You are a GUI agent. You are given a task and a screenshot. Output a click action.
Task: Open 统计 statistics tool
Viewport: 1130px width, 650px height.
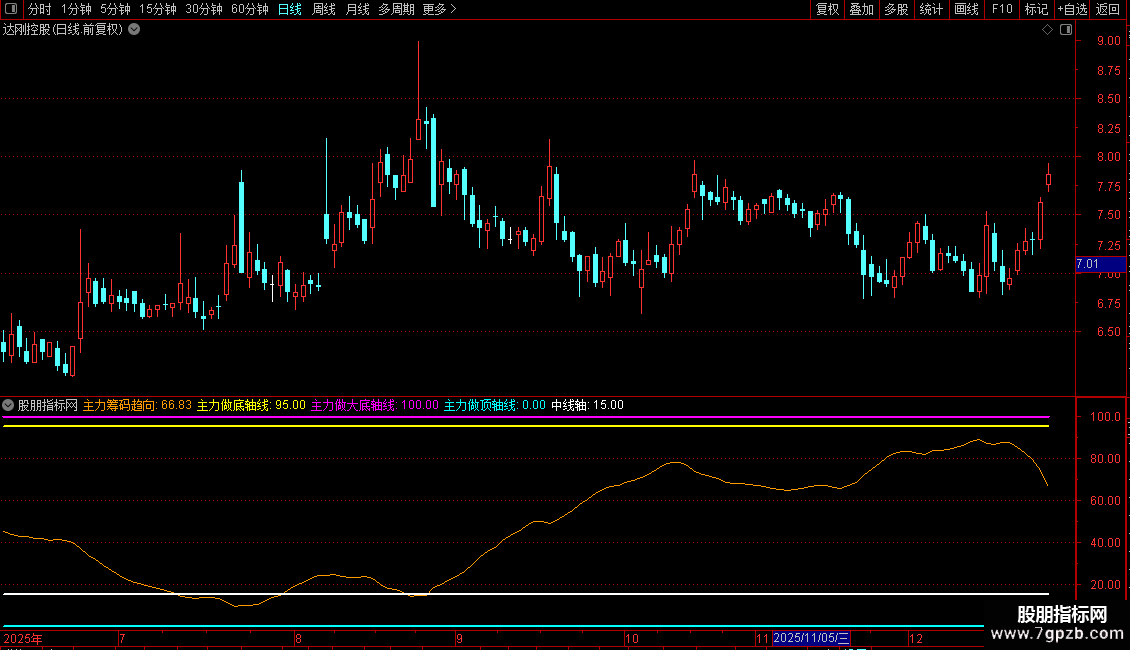(x=931, y=9)
